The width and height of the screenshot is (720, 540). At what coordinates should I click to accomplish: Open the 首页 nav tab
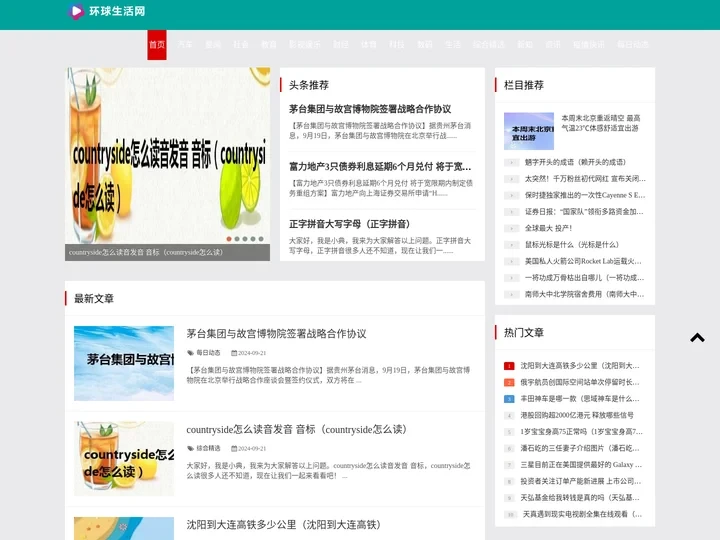(157, 45)
